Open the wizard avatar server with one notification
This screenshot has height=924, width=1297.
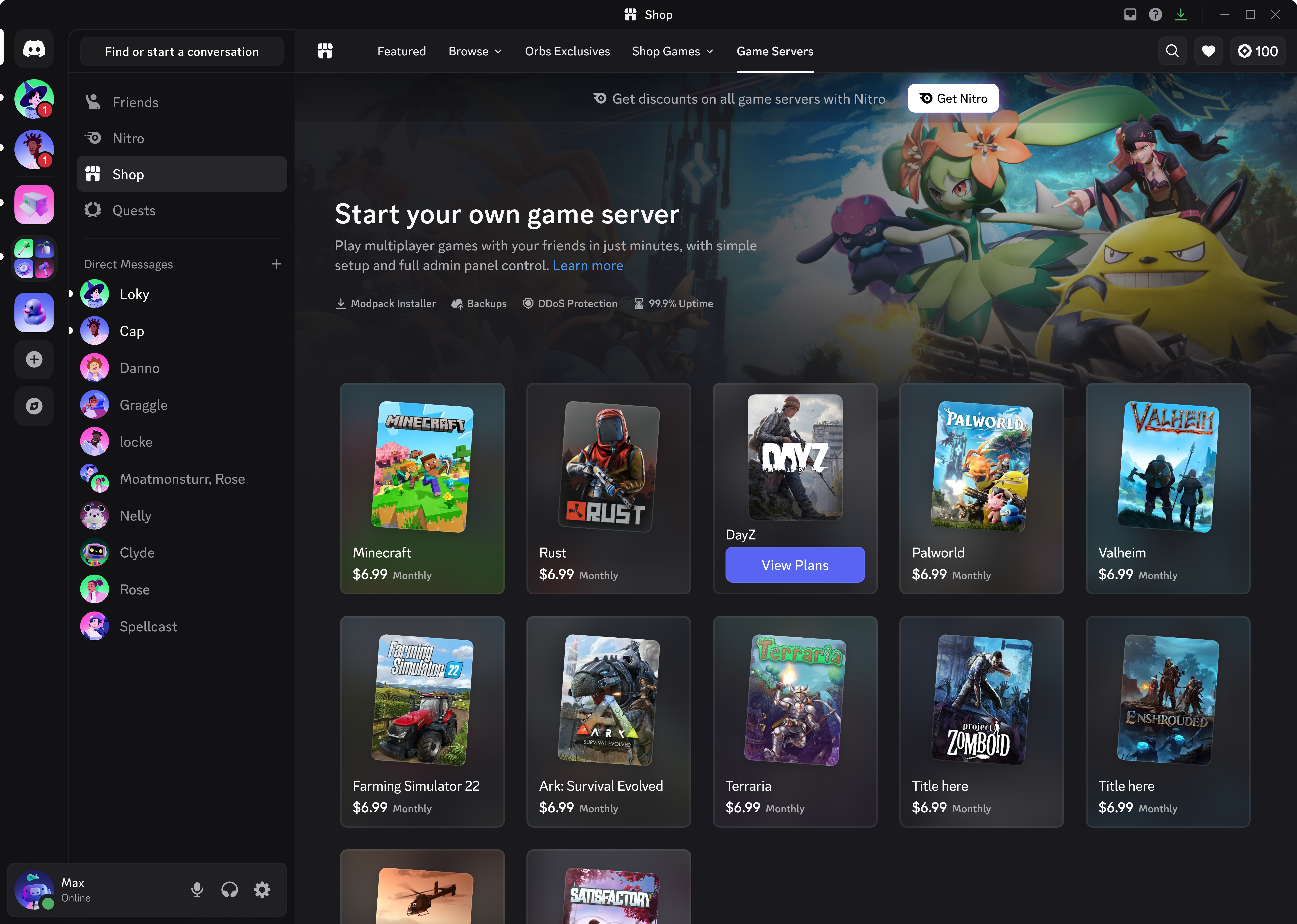coord(34,99)
